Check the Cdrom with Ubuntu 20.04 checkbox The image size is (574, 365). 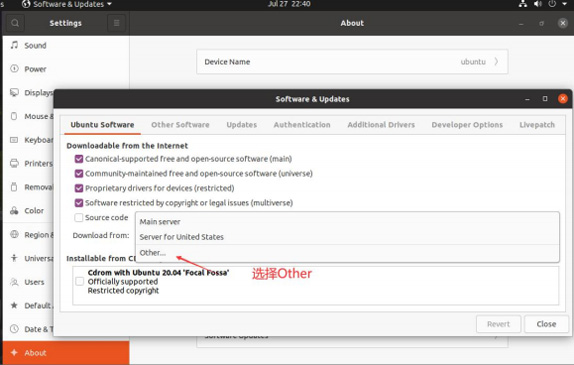pyautogui.click(x=79, y=281)
